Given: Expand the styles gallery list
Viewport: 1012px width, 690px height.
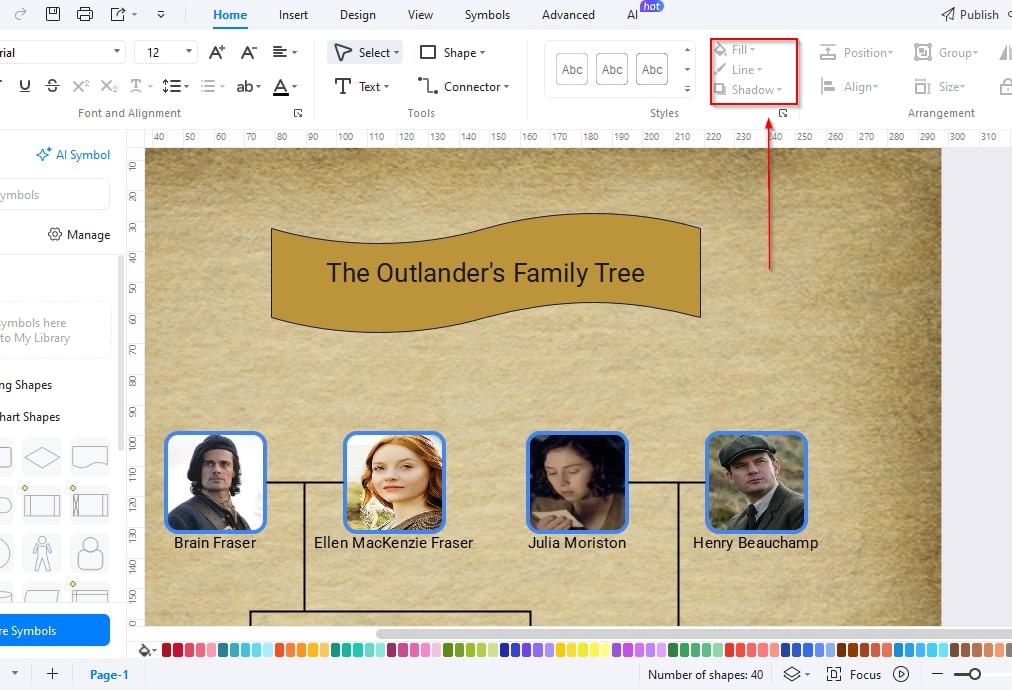Looking at the screenshot, I should click(687, 89).
